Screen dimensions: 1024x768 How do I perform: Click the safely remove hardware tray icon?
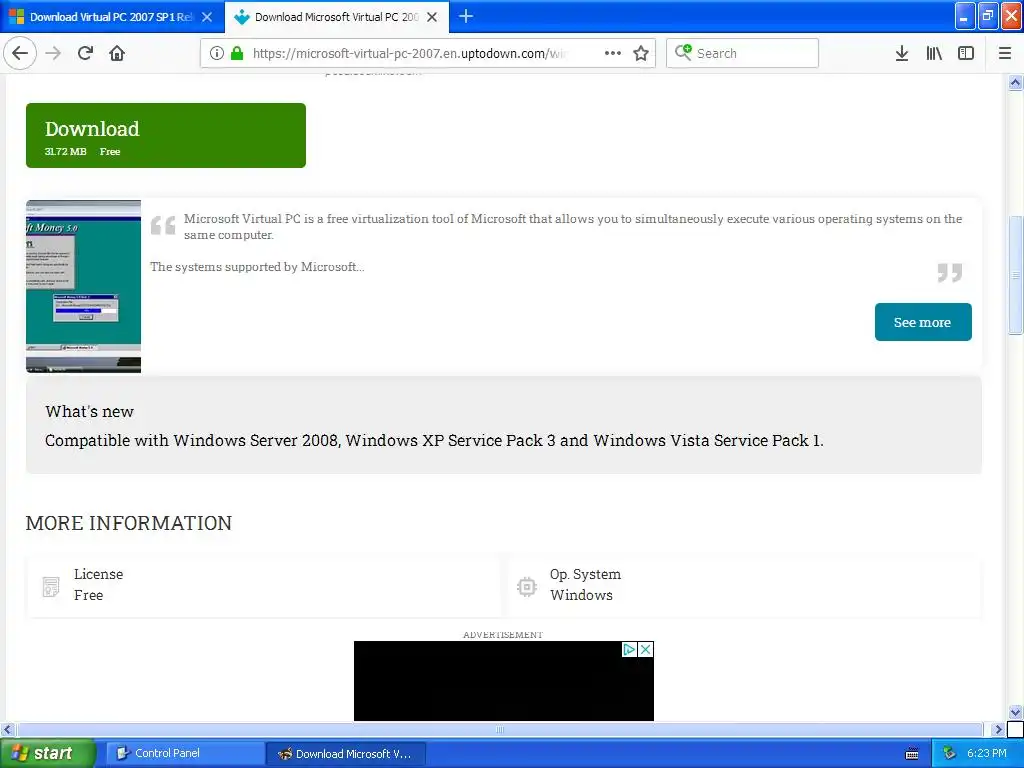pos(950,753)
